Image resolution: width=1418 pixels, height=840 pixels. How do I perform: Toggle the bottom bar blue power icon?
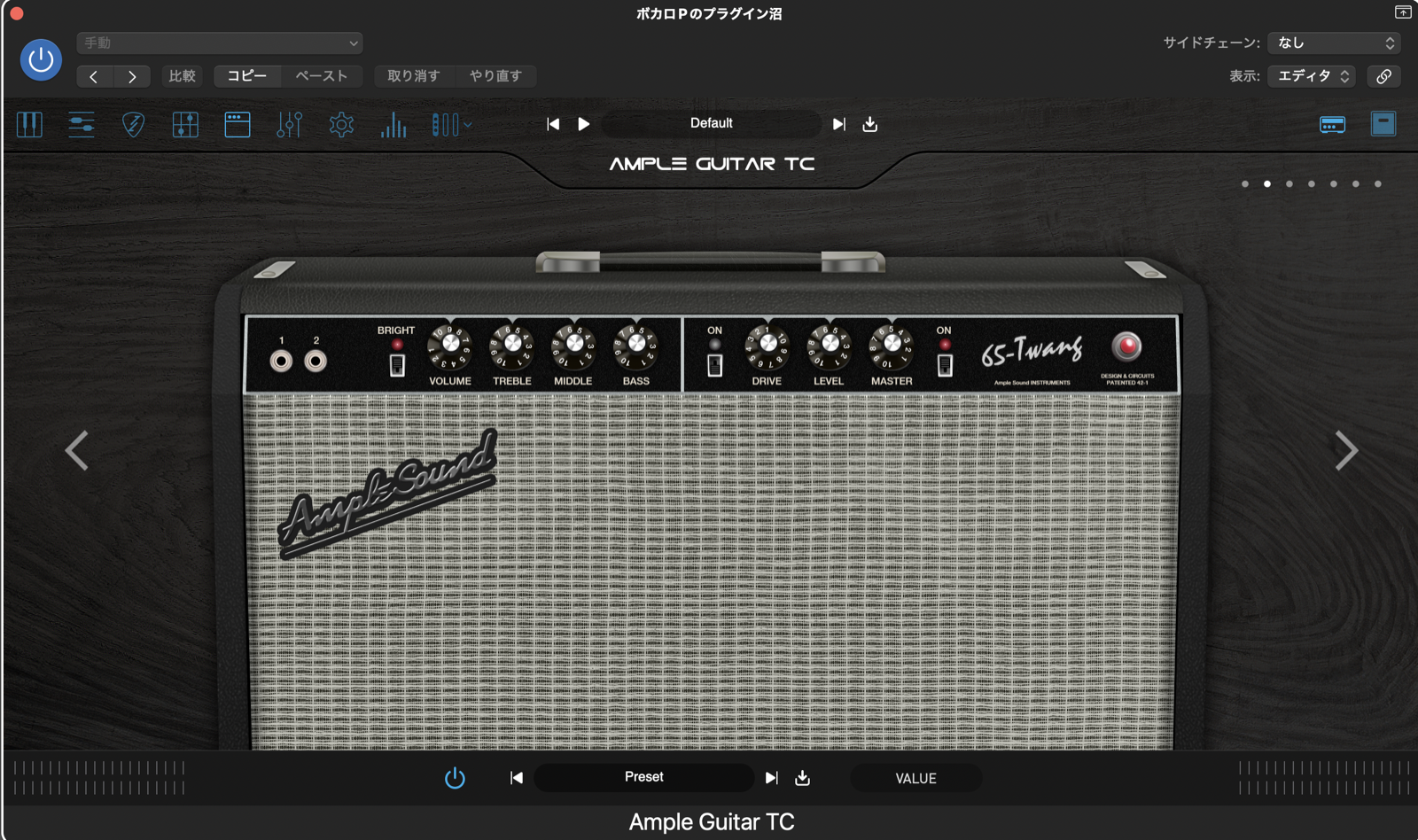pos(455,778)
